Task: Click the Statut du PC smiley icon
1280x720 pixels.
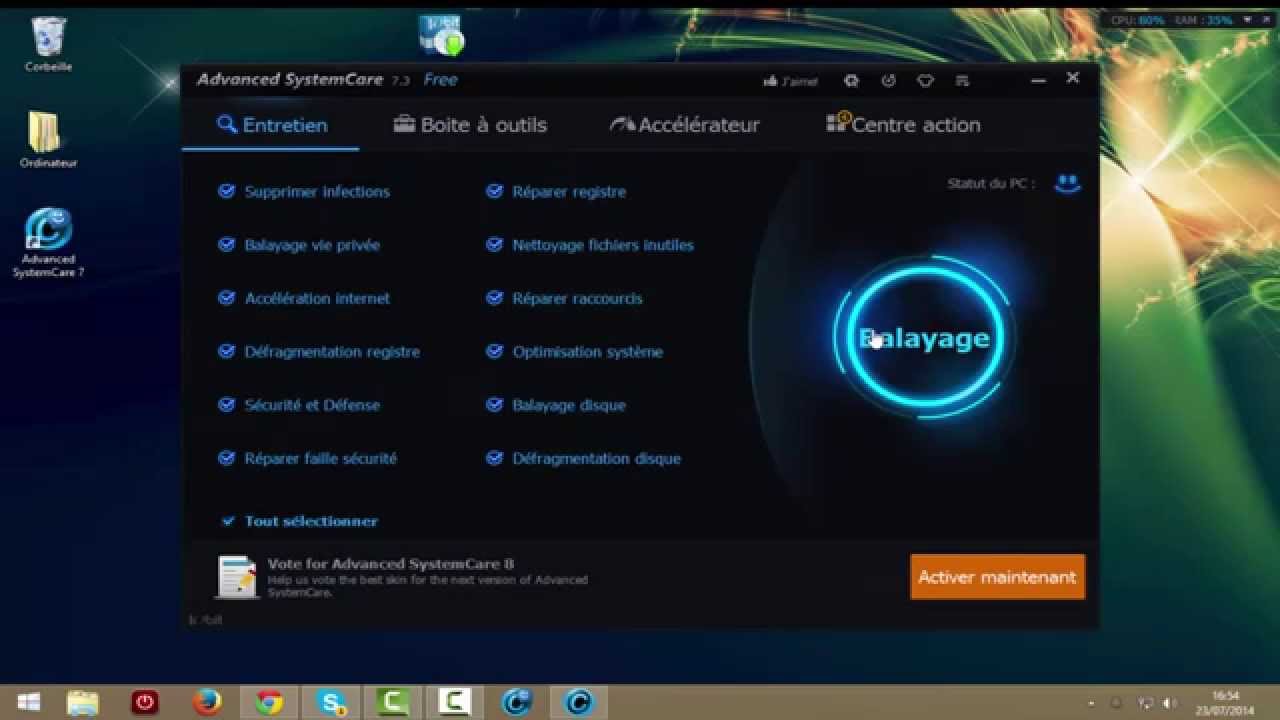Action: (1068, 183)
